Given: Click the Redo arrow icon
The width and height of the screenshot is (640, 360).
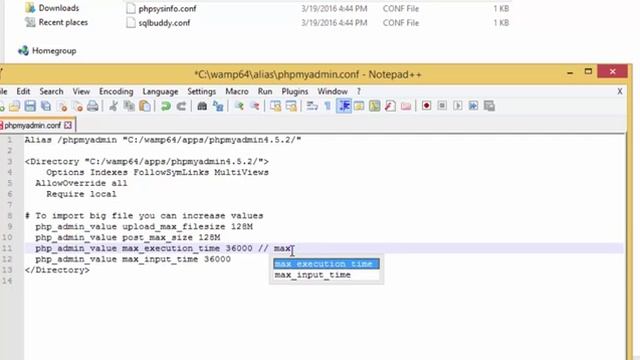Looking at the screenshot, I should (x=181, y=107).
